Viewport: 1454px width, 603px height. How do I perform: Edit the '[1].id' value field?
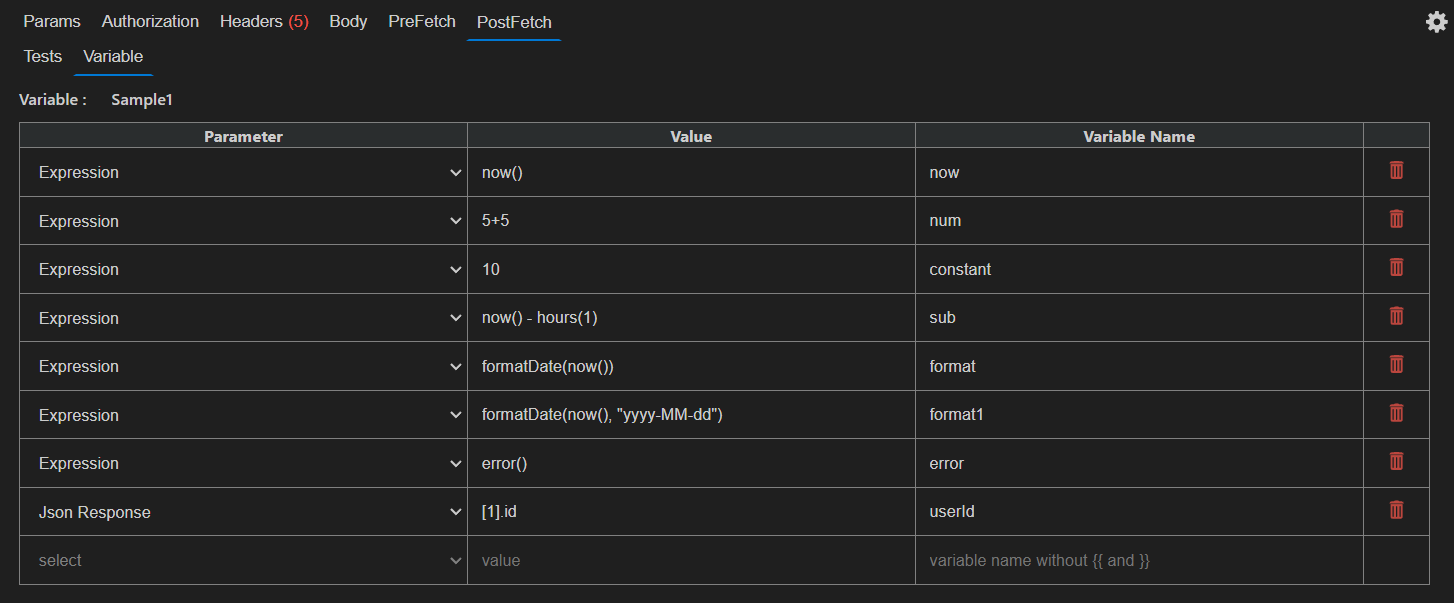pos(691,512)
